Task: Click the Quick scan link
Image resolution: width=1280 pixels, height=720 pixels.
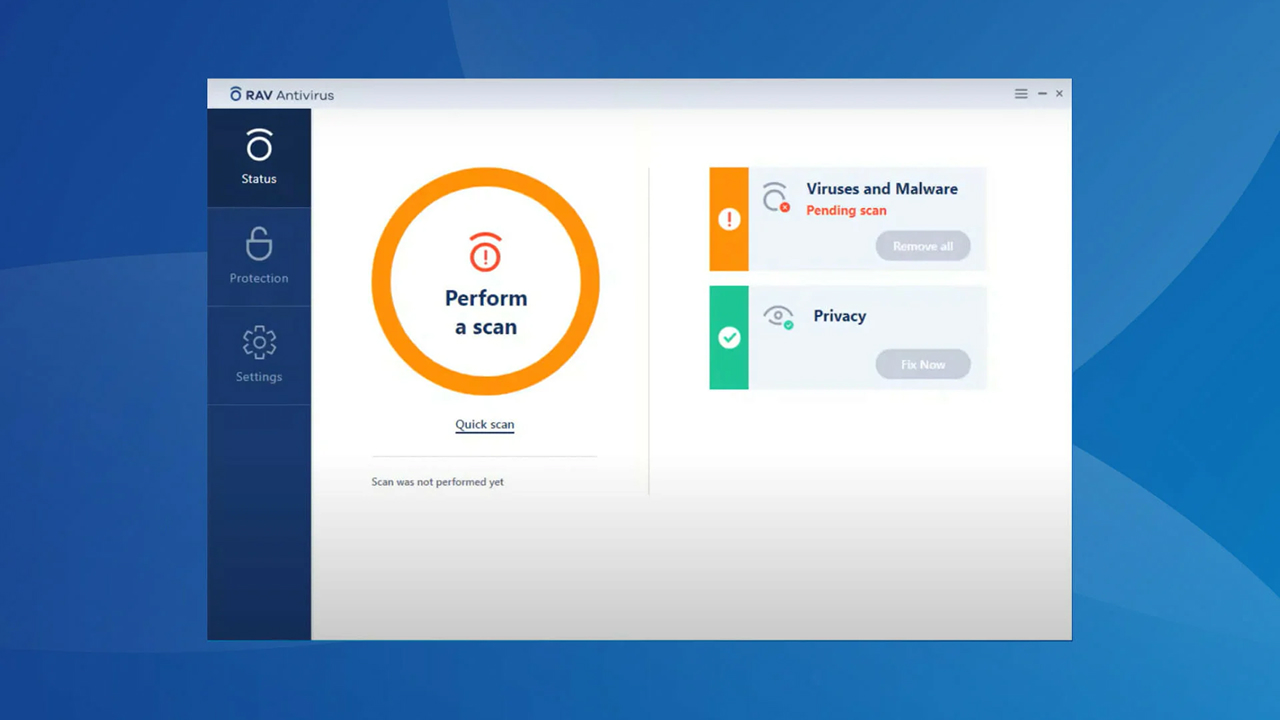Action: [x=485, y=424]
